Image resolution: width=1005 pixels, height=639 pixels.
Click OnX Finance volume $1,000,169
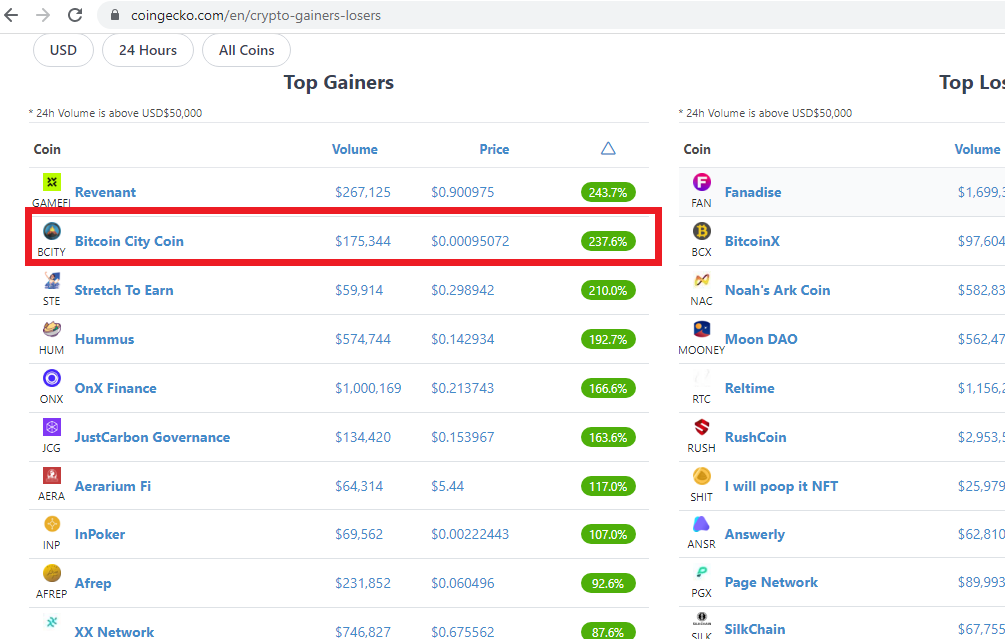click(368, 388)
